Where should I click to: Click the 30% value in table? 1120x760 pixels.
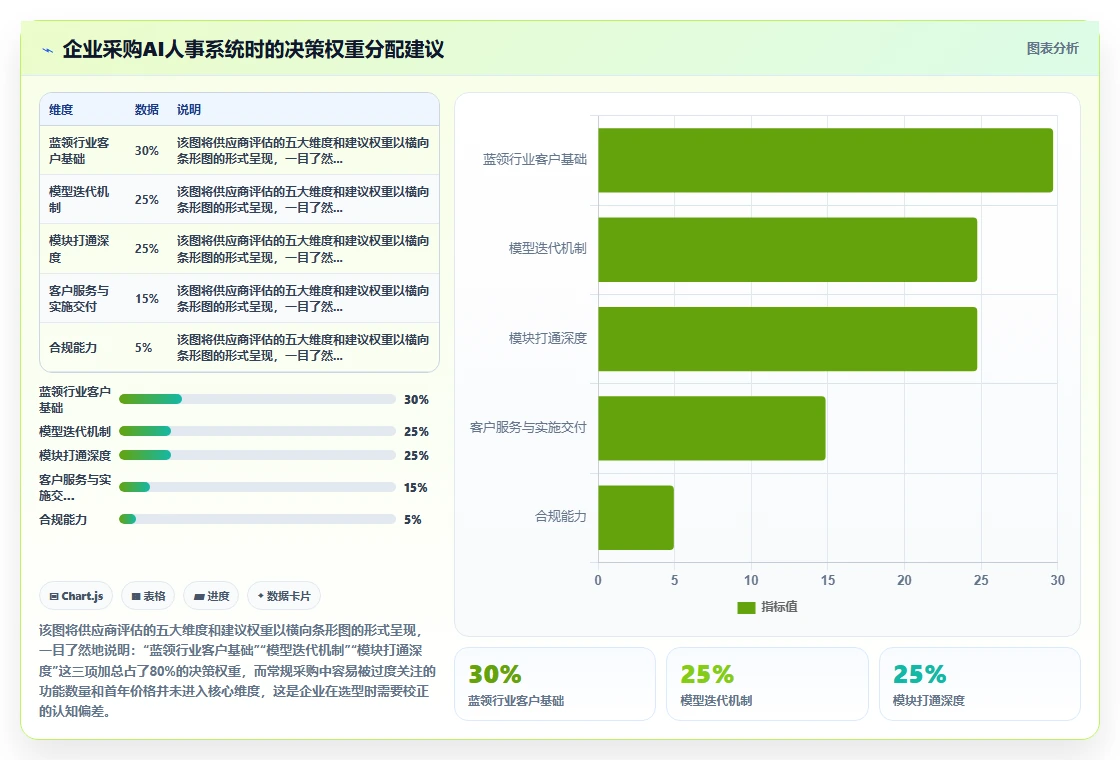pyautogui.click(x=146, y=151)
